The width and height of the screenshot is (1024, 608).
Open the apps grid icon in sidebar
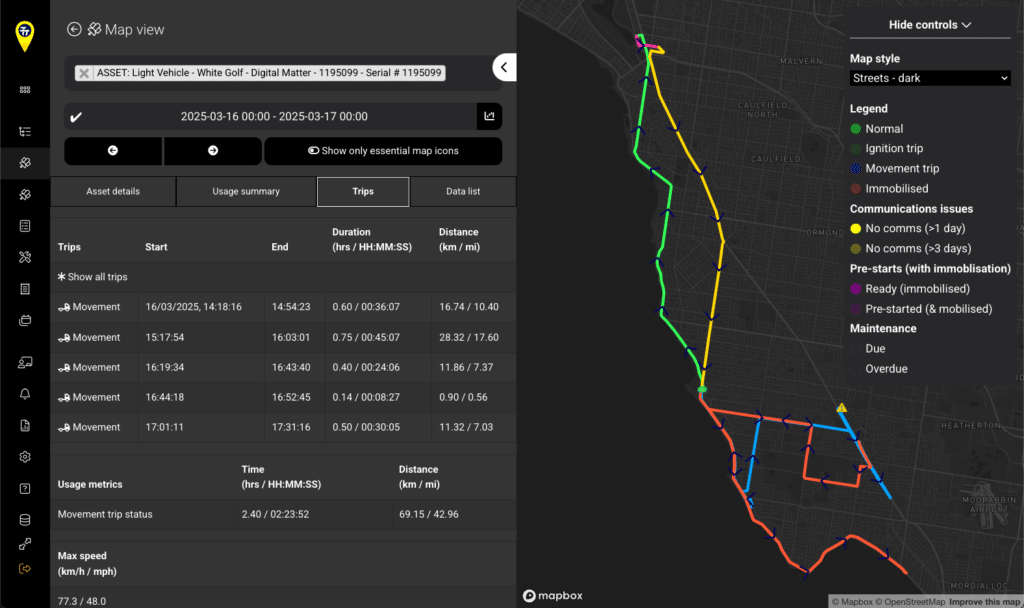tap(25, 89)
